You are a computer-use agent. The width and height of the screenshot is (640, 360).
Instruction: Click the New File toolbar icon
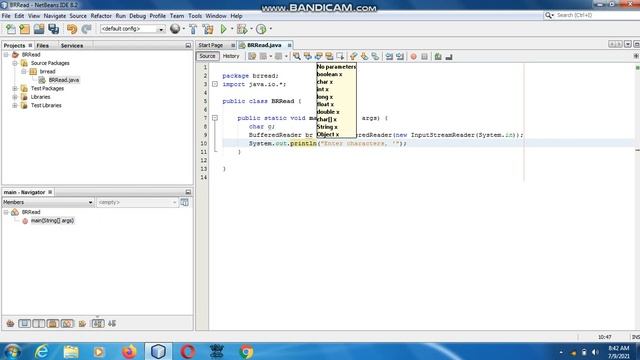click(x=11, y=29)
